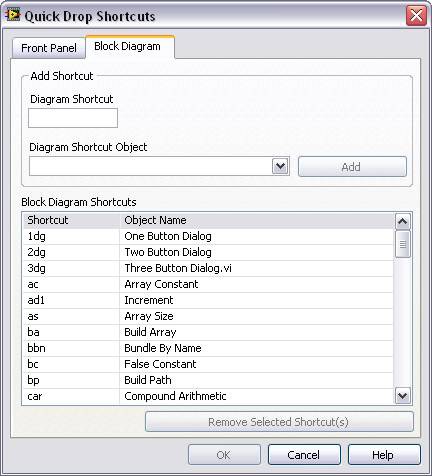Select the Bundle By Name row
Screen dimensions: 432x476
(x=208, y=348)
